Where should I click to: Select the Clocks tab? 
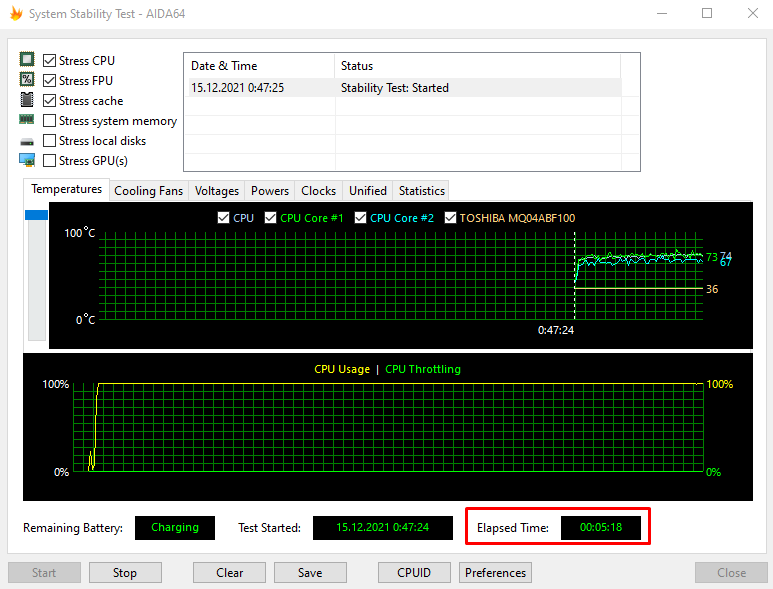coord(318,191)
